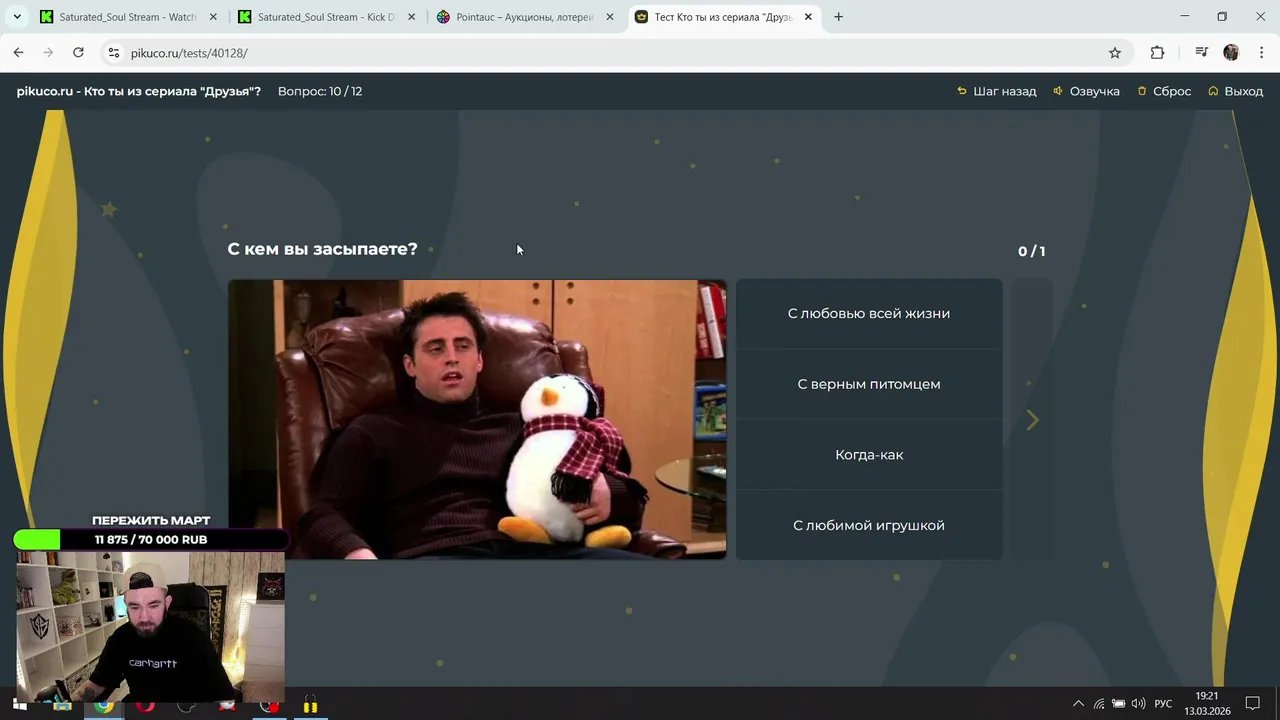This screenshot has height=720, width=1280.
Task: Open the Chrome profile avatar
Action: pyautogui.click(x=1231, y=53)
